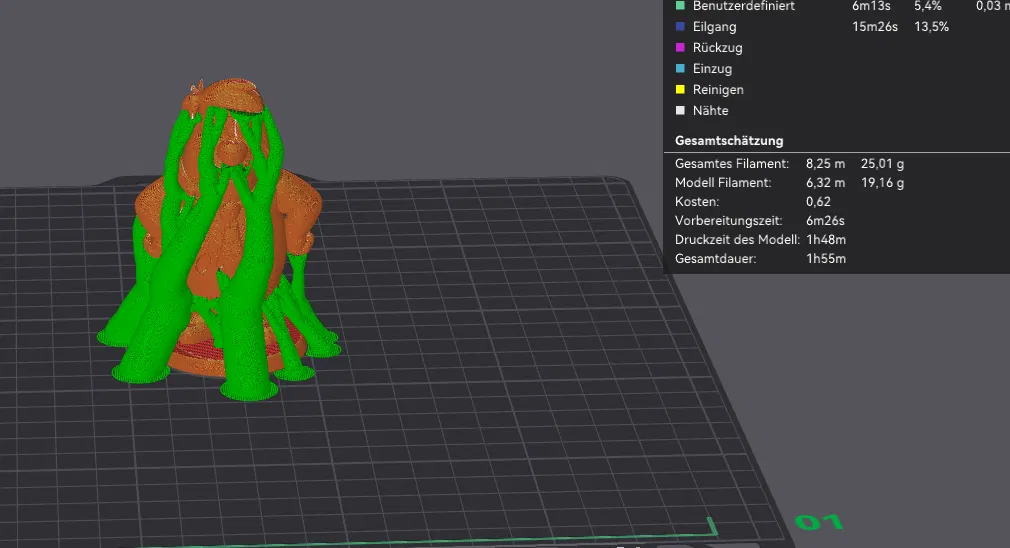Select the Benutzerdefiniert percentage 5,4%
This screenshot has height=548, width=1010.
(928, 6)
